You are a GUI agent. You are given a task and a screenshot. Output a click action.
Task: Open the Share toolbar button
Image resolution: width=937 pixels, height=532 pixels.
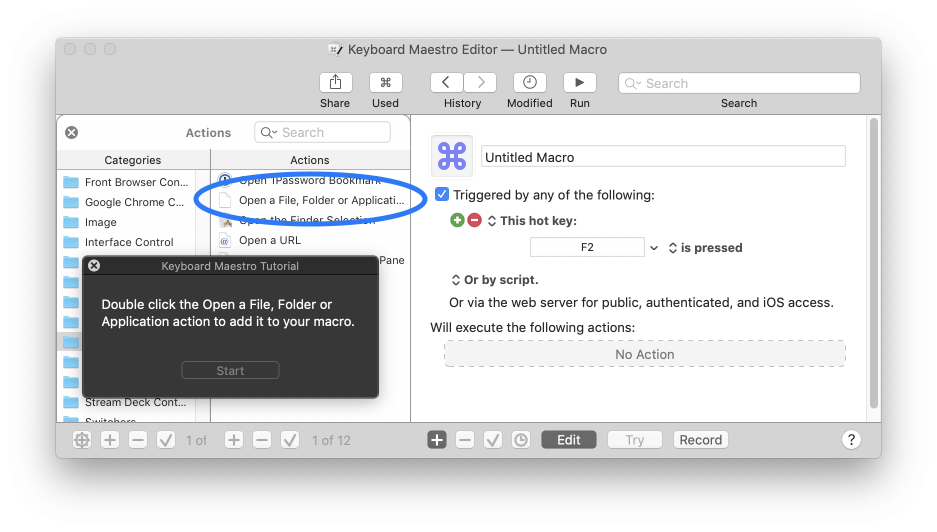335,82
